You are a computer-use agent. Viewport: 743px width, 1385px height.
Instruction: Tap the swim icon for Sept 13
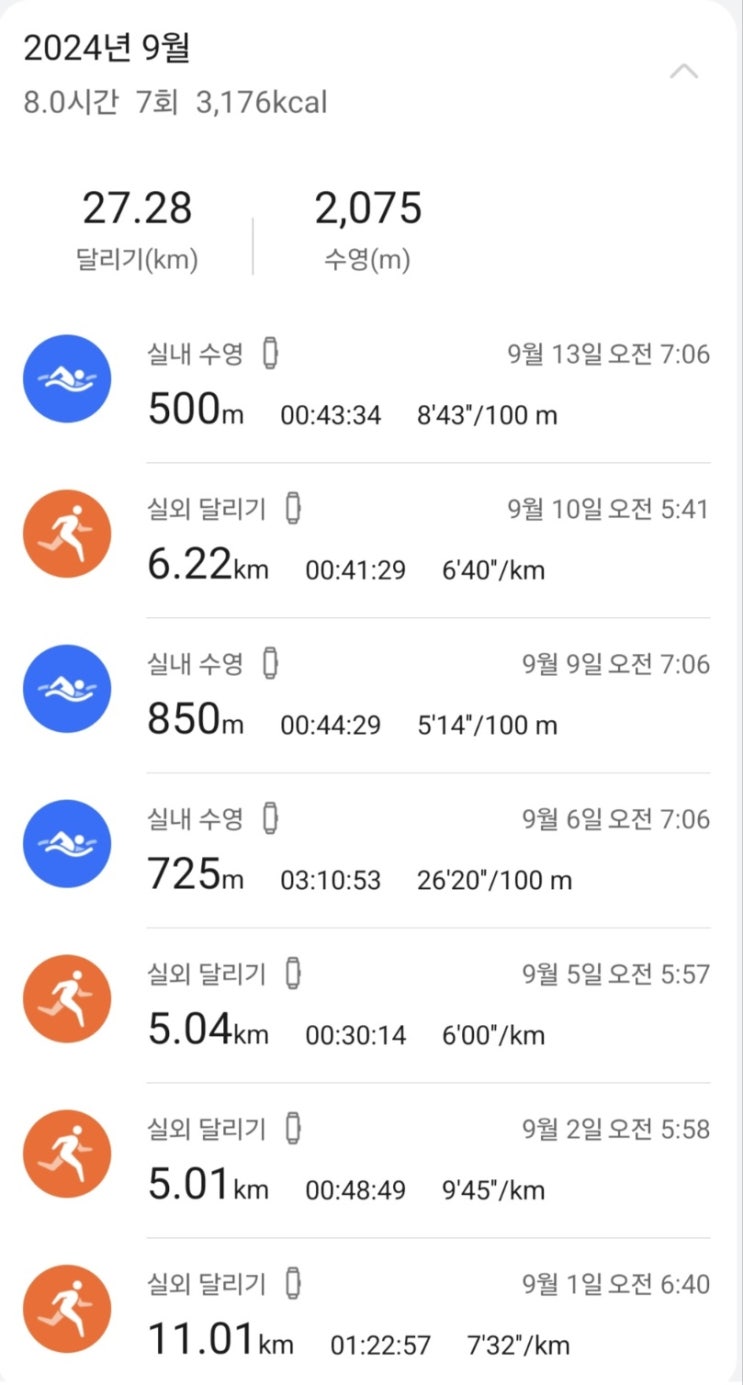pos(66,379)
